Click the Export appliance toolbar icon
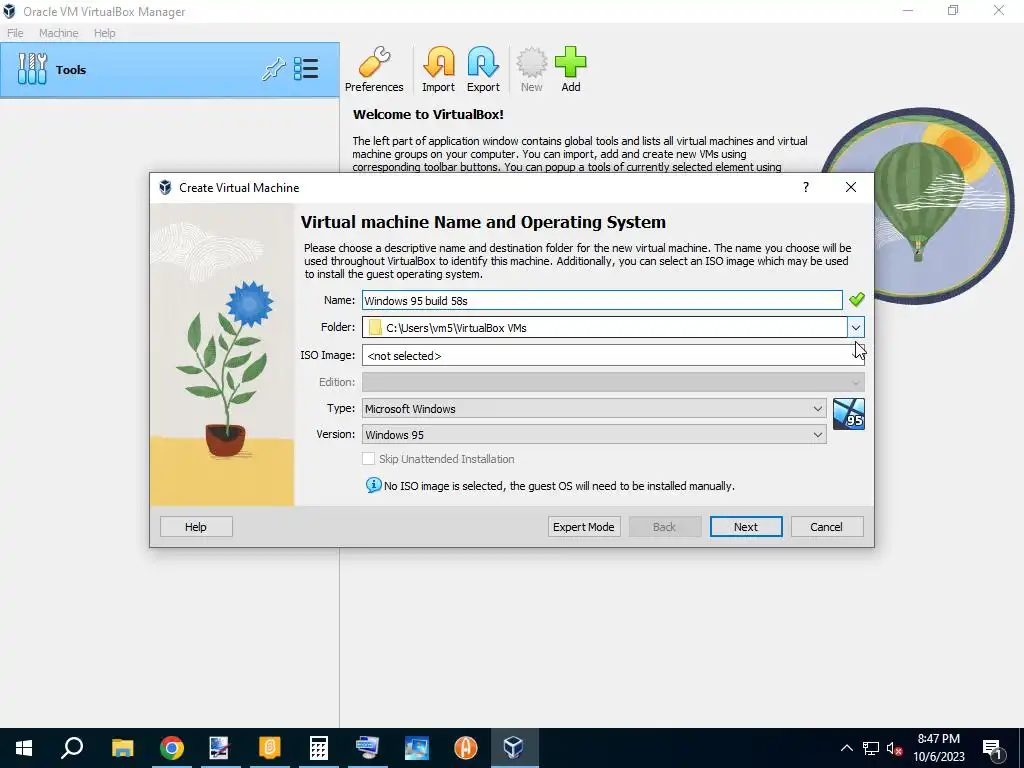Viewport: 1024px width, 768px height. click(x=483, y=70)
